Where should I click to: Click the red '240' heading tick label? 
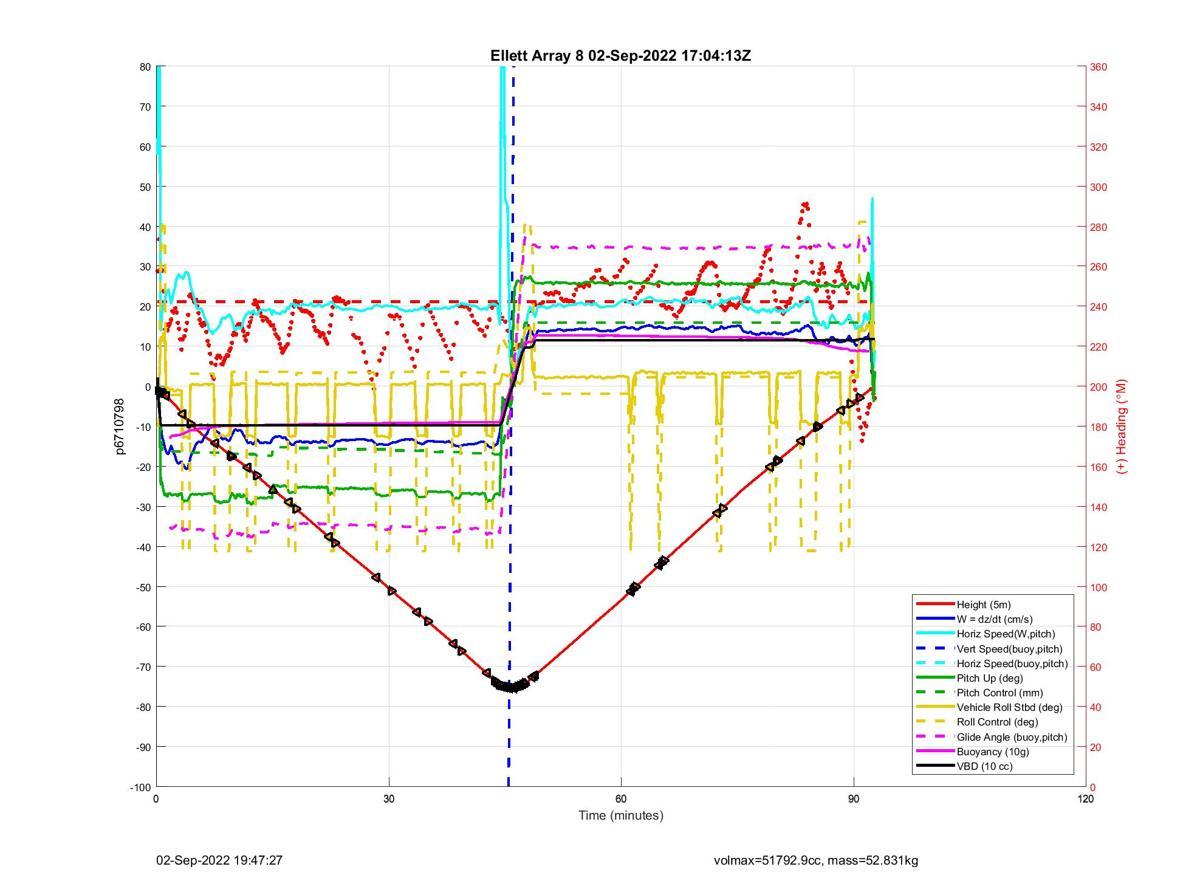coord(1098,307)
